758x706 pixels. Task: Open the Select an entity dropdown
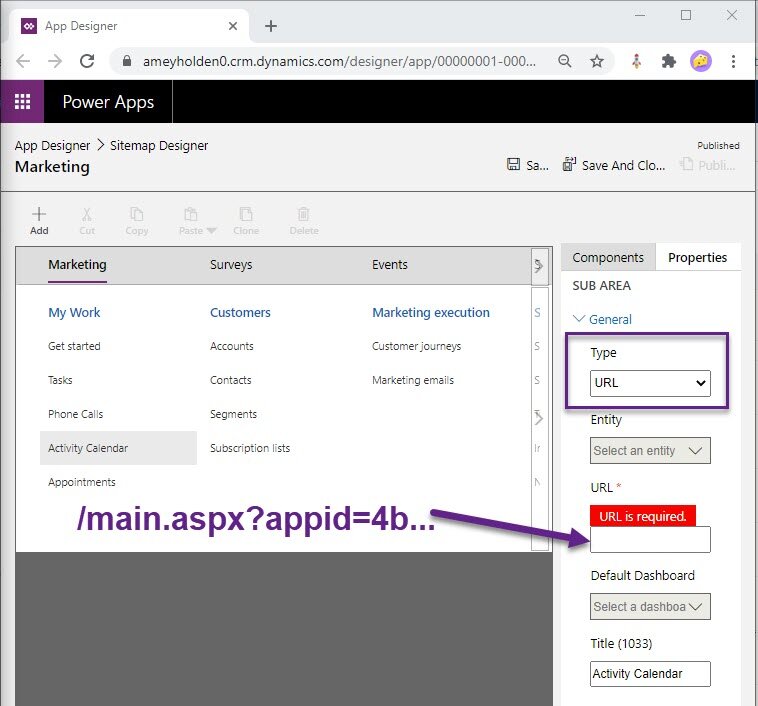(x=650, y=451)
